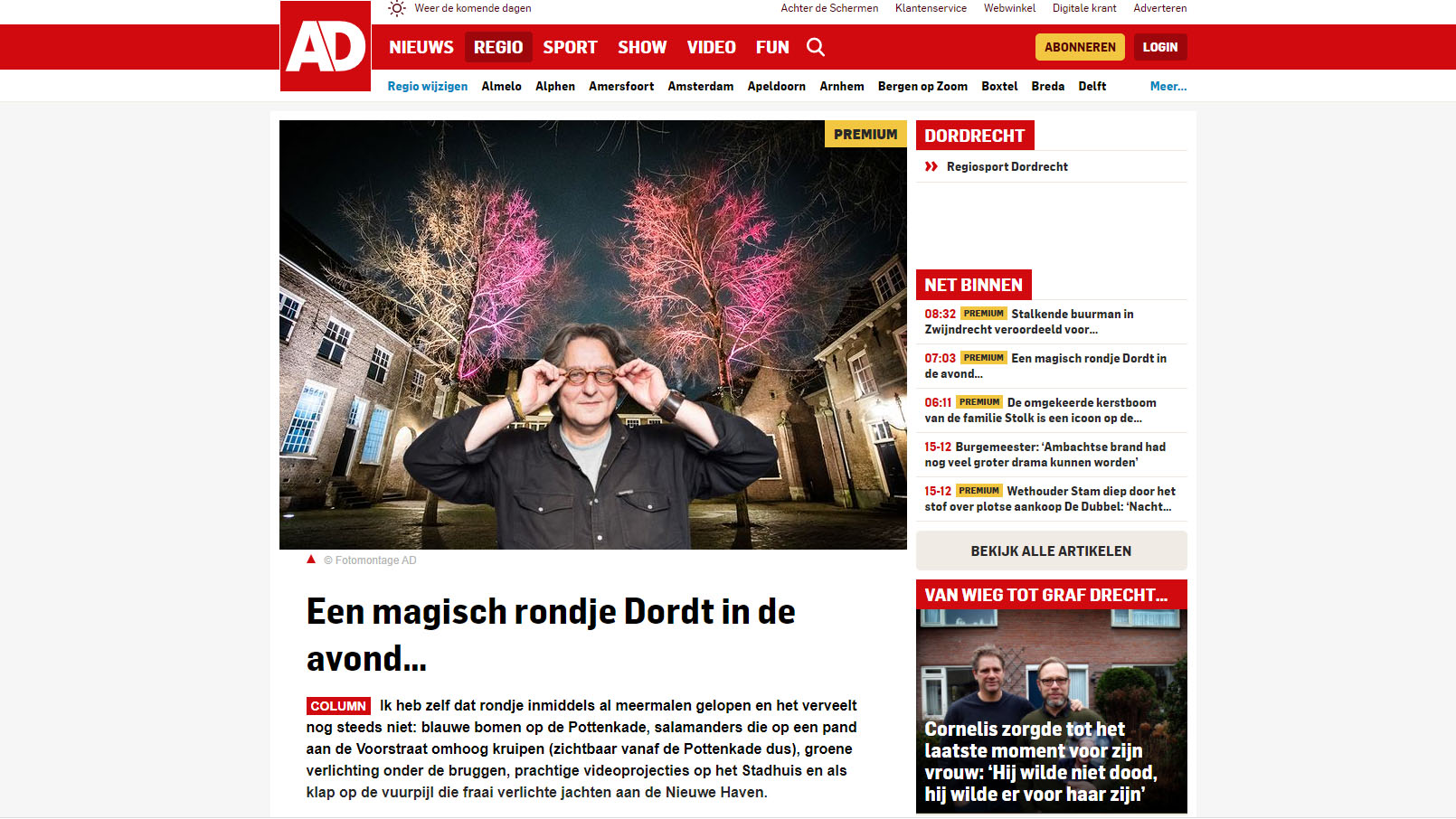
Task: Expand more regions with Meer...
Action: tap(1168, 86)
